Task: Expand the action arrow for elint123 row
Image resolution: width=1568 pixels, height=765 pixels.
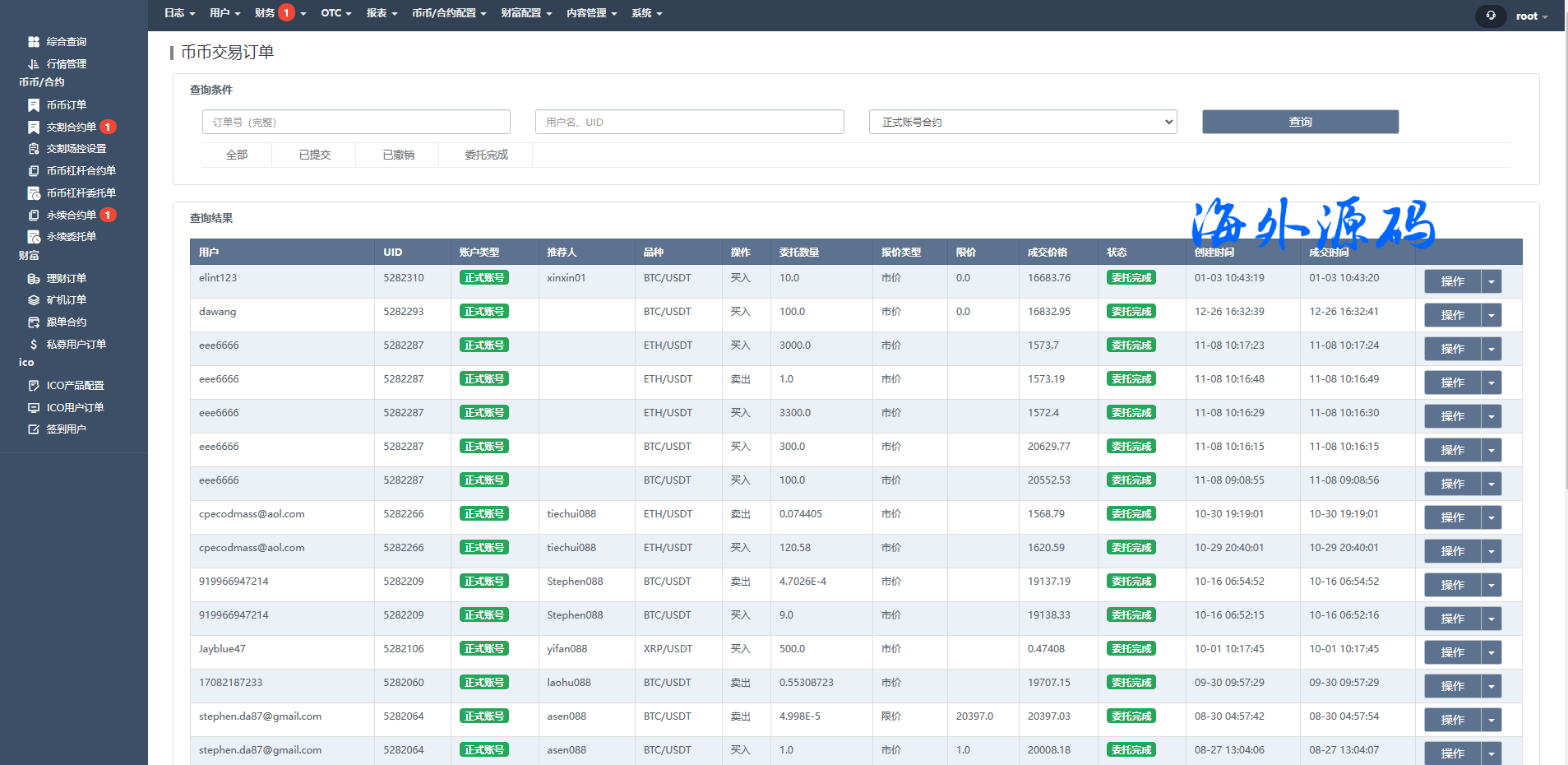Action: click(x=1492, y=281)
